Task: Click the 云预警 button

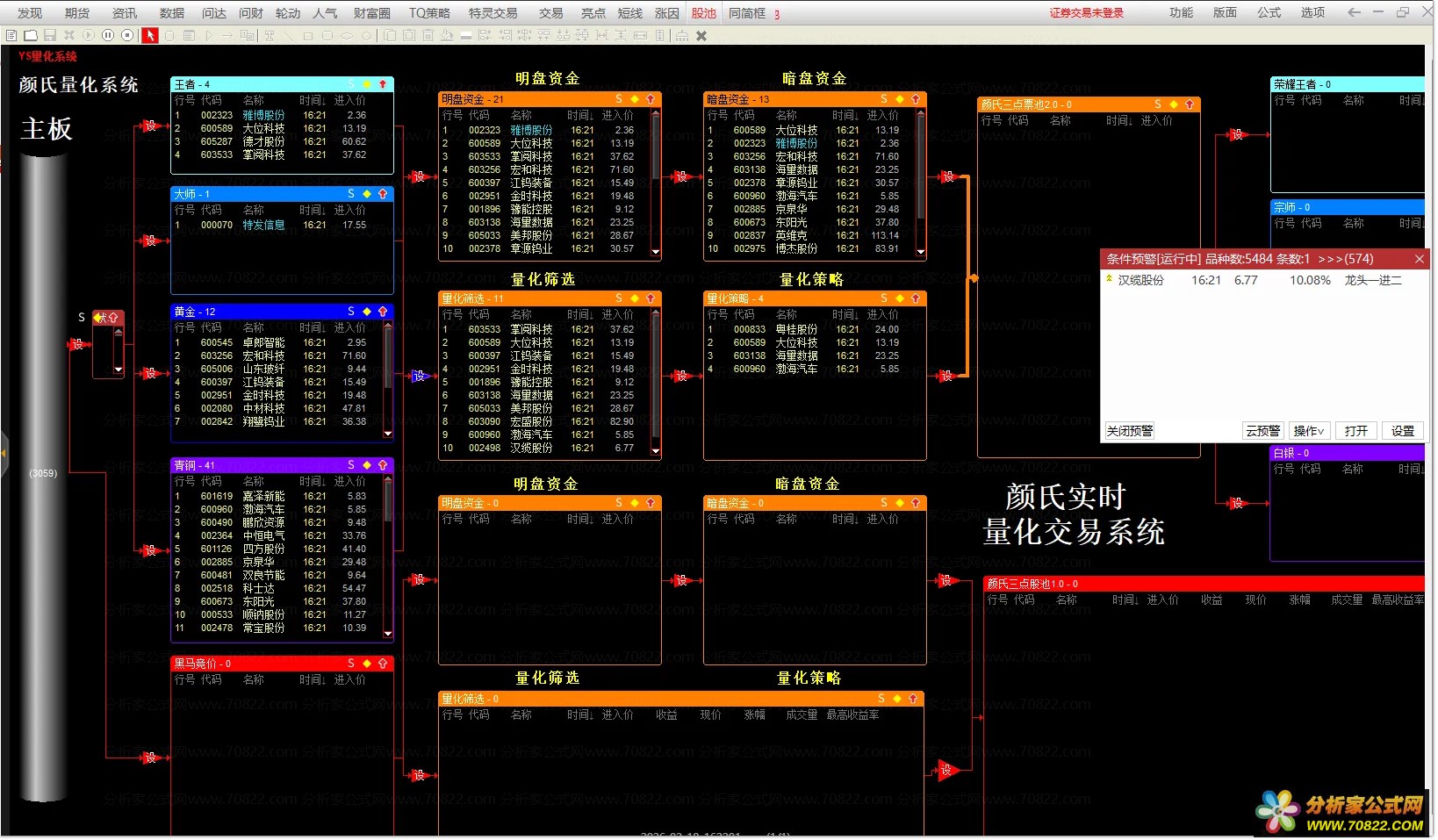Action: [1262, 431]
